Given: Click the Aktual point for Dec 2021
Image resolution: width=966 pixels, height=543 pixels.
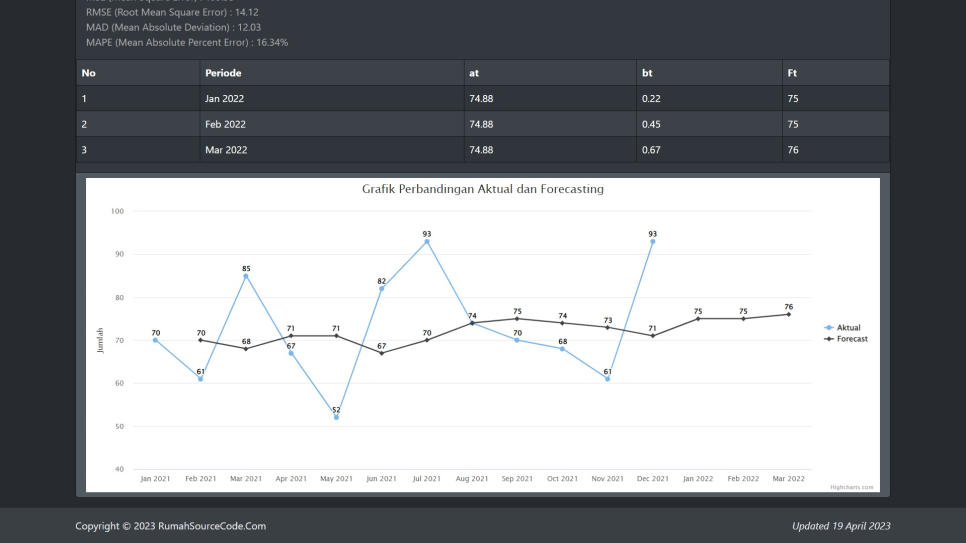Looking at the screenshot, I should [x=653, y=241].
